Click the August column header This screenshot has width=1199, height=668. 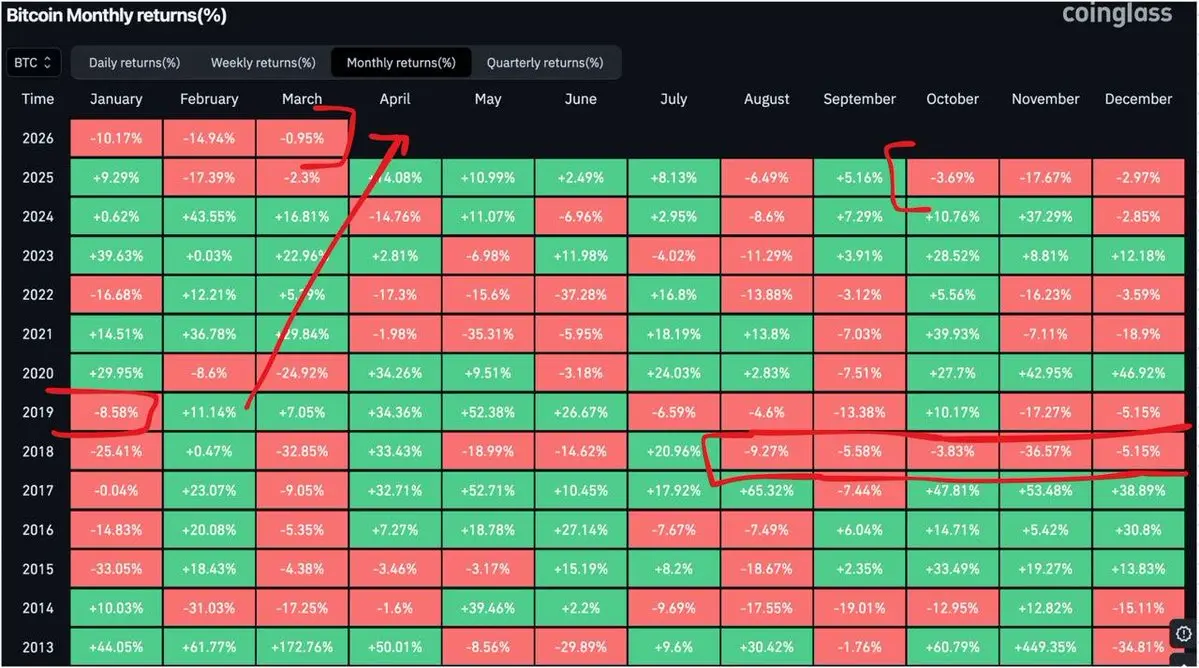766,99
